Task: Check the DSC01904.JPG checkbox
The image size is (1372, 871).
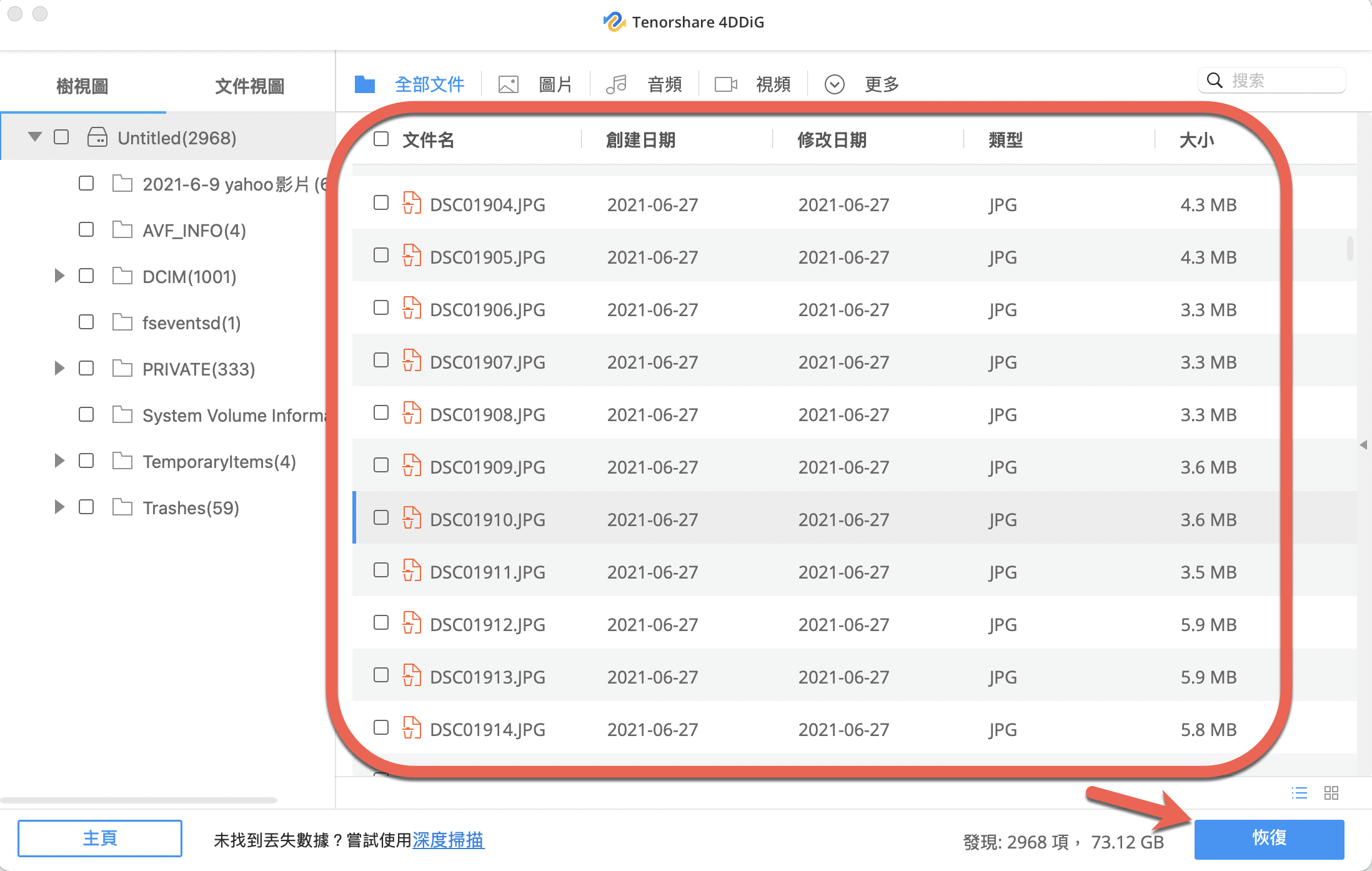Action: 381,203
